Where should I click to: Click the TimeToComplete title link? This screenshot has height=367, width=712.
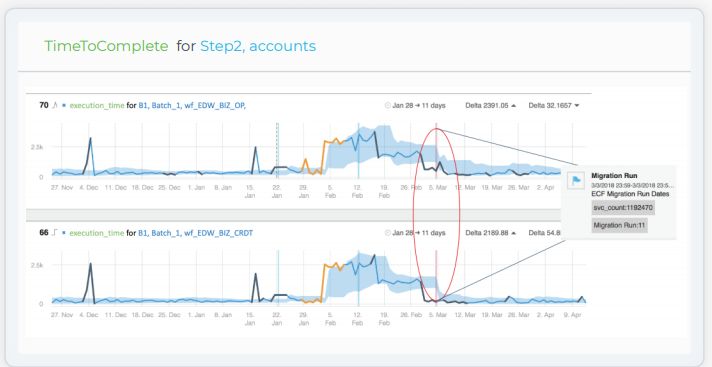pyautogui.click(x=106, y=46)
